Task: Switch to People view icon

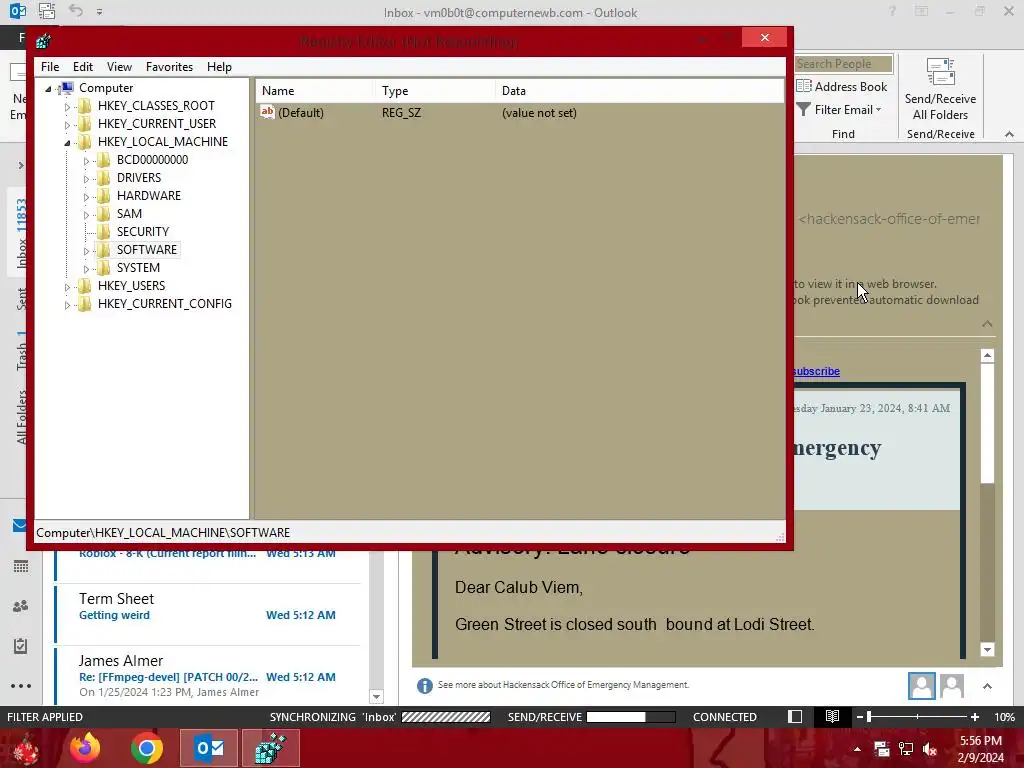Action: pos(20,606)
